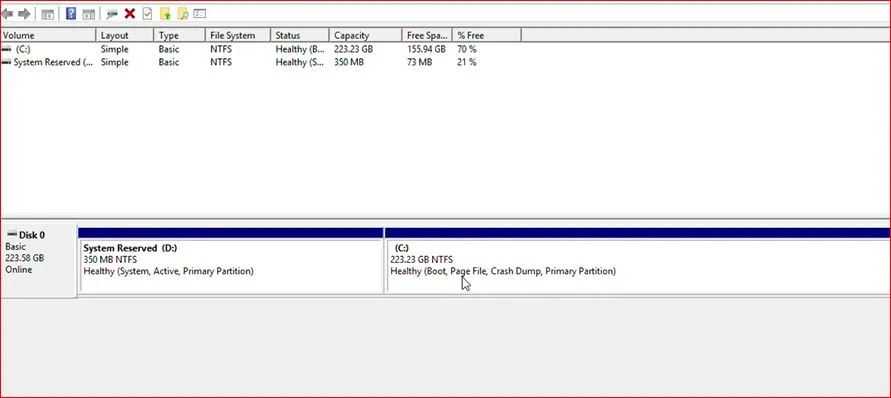The height and width of the screenshot is (398, 891).
Task: Select the System Reserved volume in the list
Action: coord(53,63)
